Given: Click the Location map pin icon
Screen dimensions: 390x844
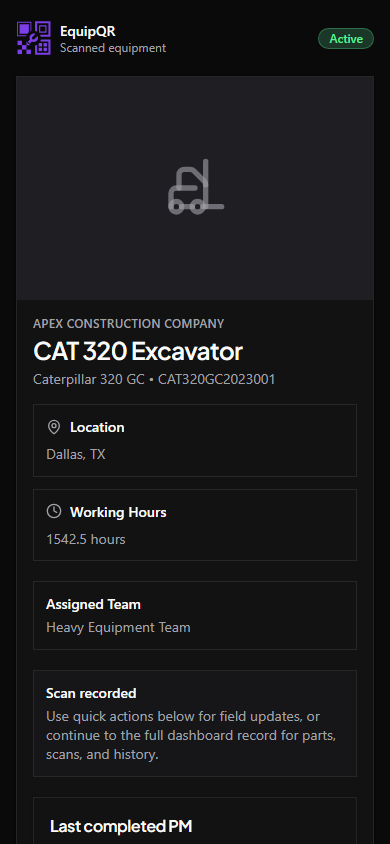Looking at the screenshot, I should pos(54,427).
